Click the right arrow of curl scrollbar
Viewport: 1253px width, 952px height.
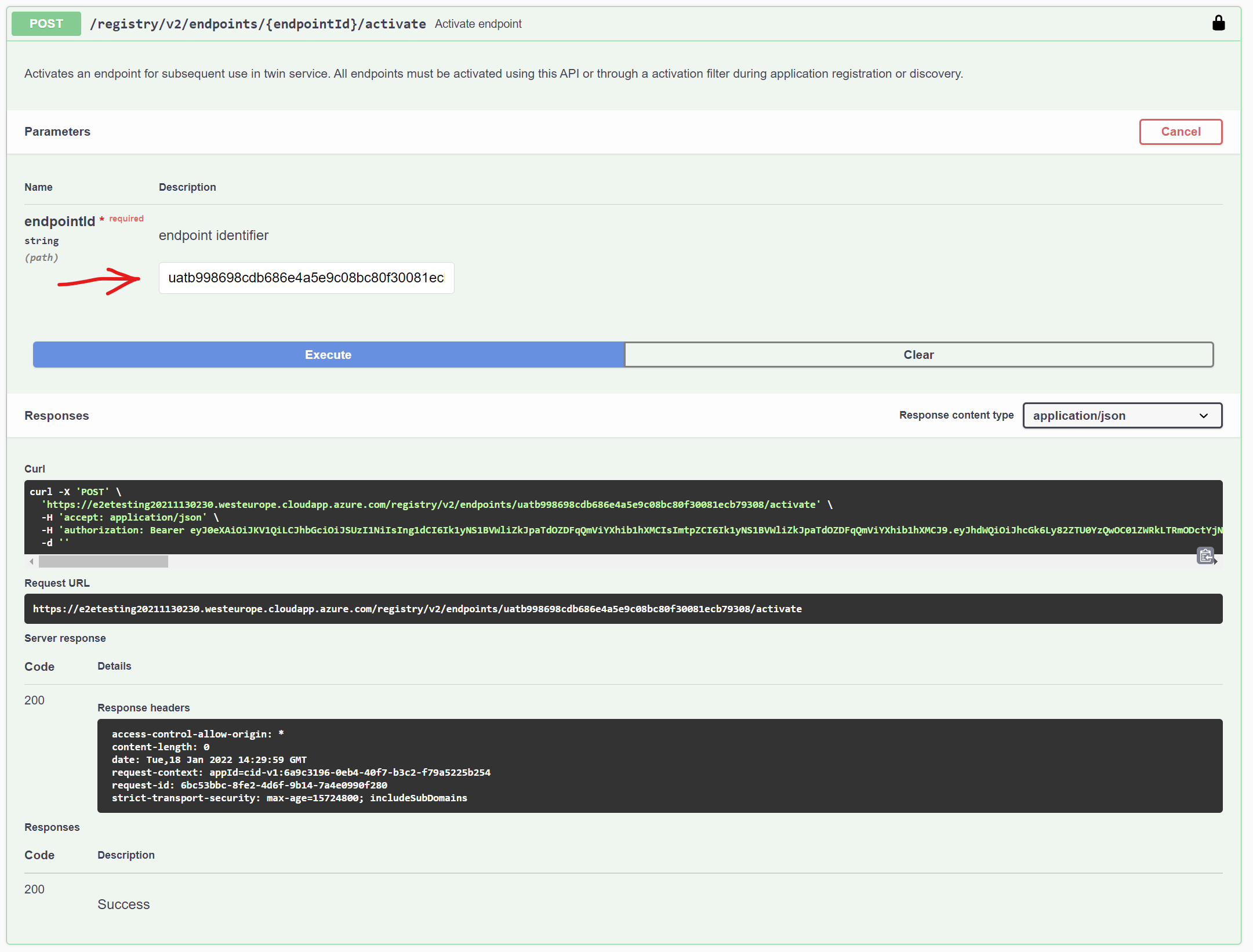pos(1215,561)
